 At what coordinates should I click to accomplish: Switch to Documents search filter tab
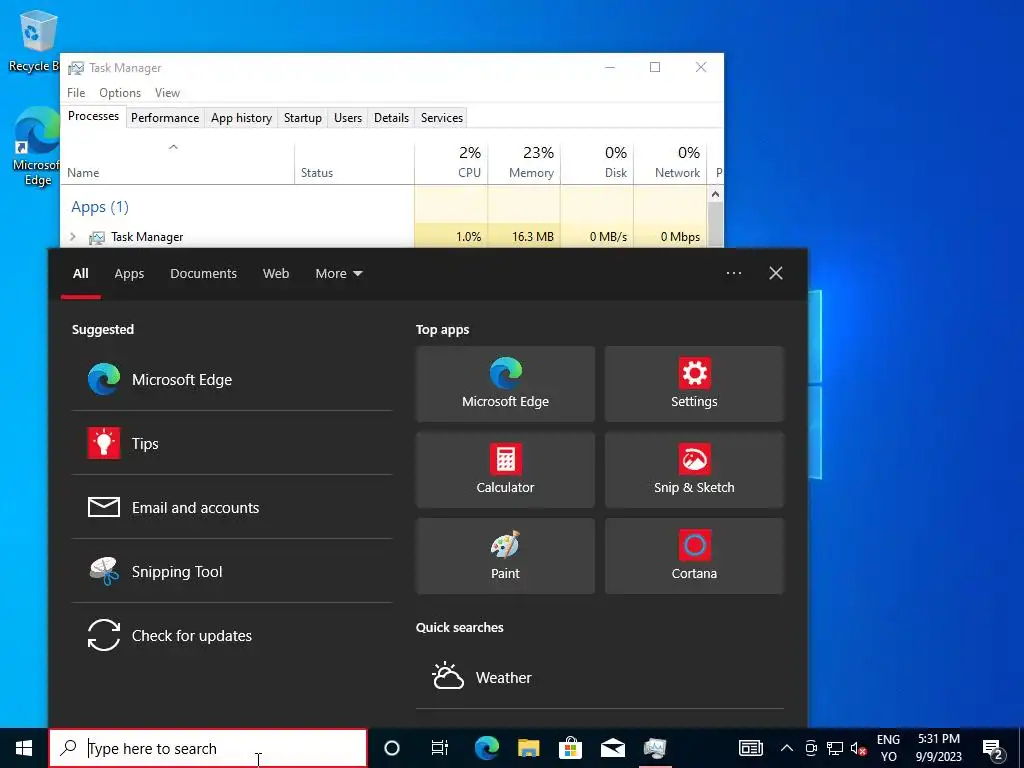tap(203, 274)
